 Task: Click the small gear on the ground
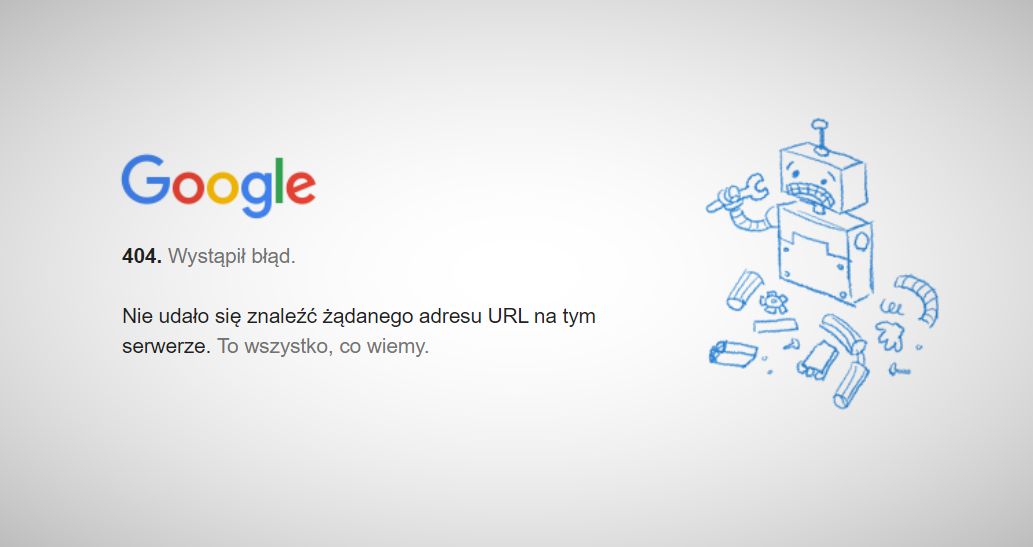[x=773, y=302]
